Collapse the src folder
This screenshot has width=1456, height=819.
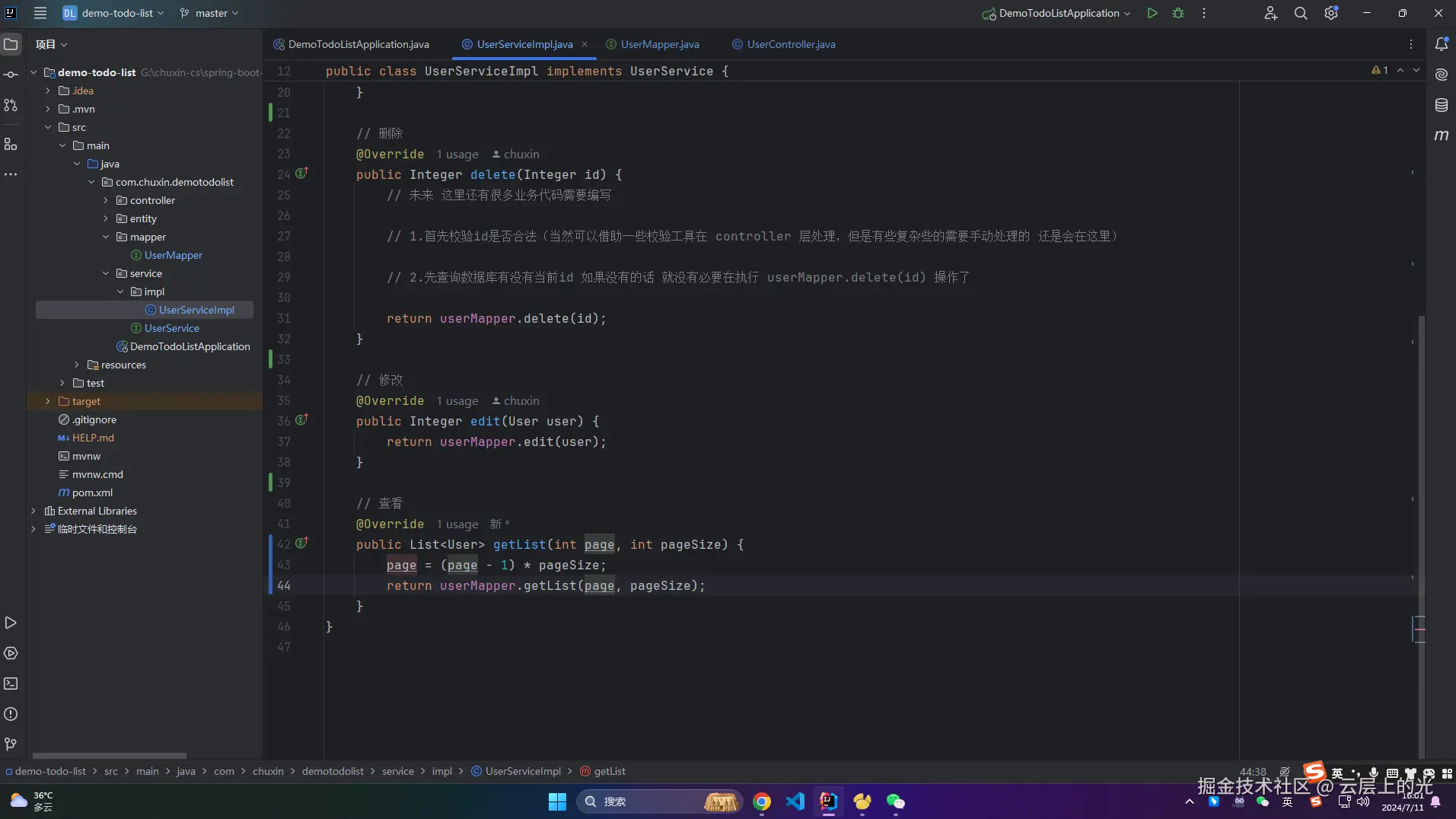click(48, 127)
